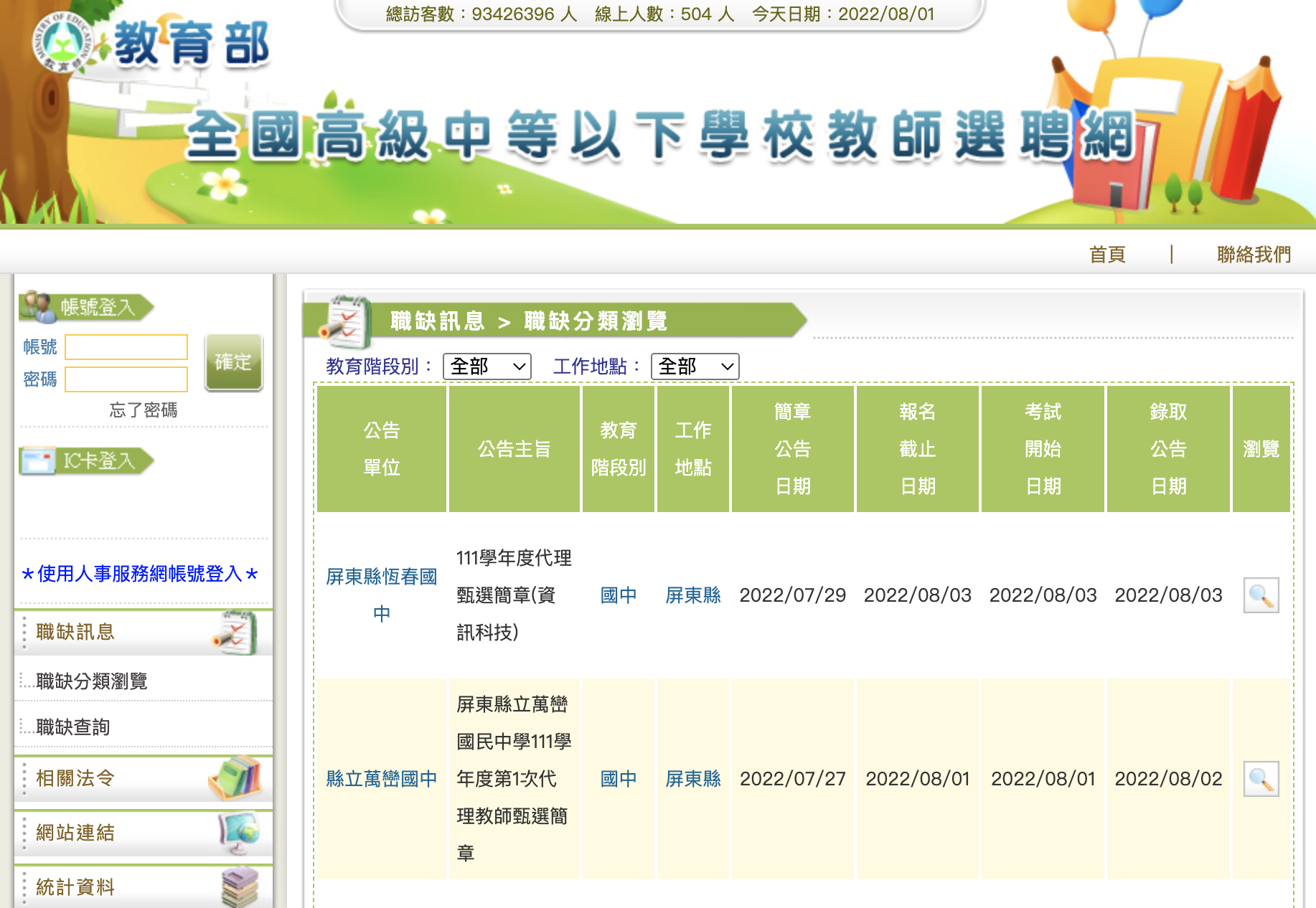The image size is (1316, 908).
Task: Focus the 帳號 input field
Action: pyautogui.click(x=126, y=347)
